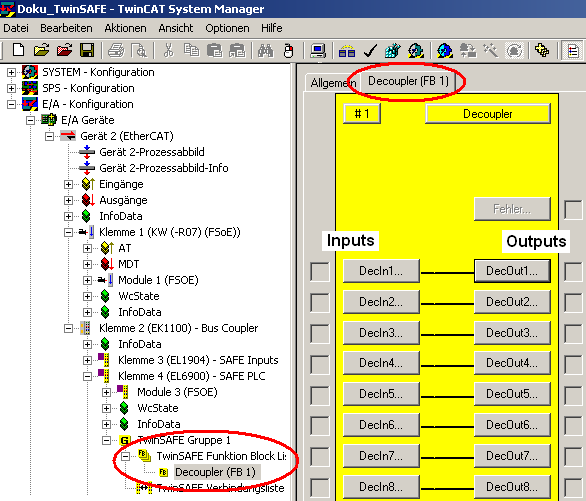Screen dimensions: 586x501
Task: Collapse TwinSAFE Funktion Block List node
Action: click(x=126, y=456)
